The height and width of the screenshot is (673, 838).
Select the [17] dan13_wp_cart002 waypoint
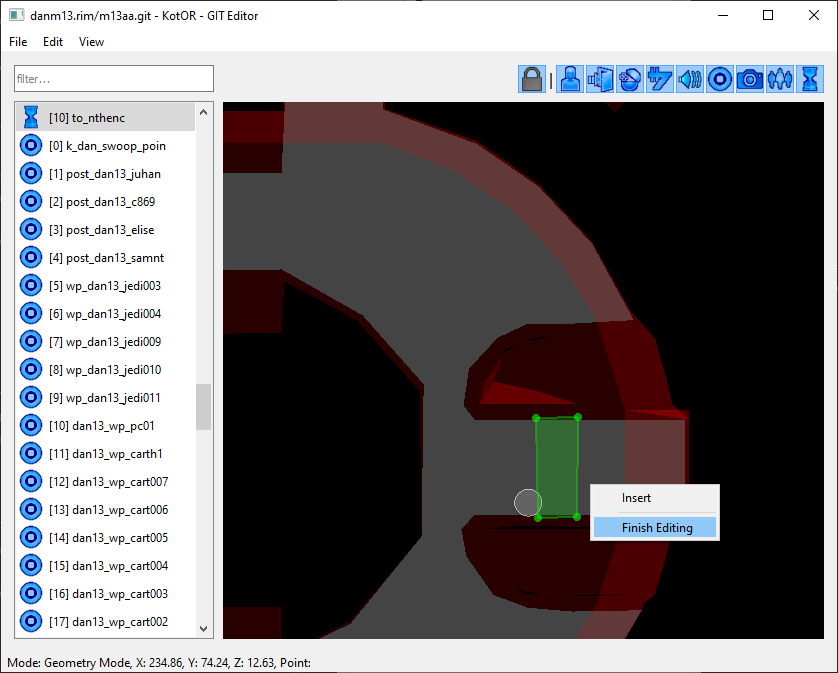(x=105, y=622)
